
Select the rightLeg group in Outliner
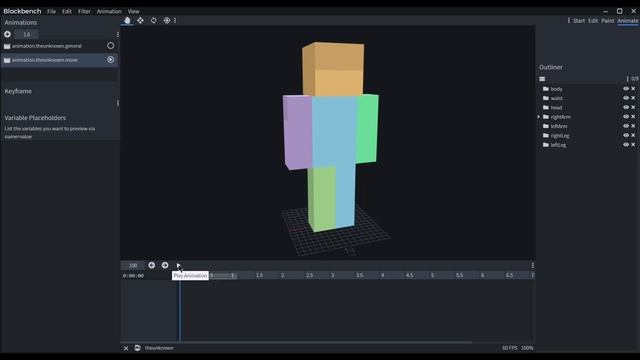pyautogui.click(x=560, y=136)
